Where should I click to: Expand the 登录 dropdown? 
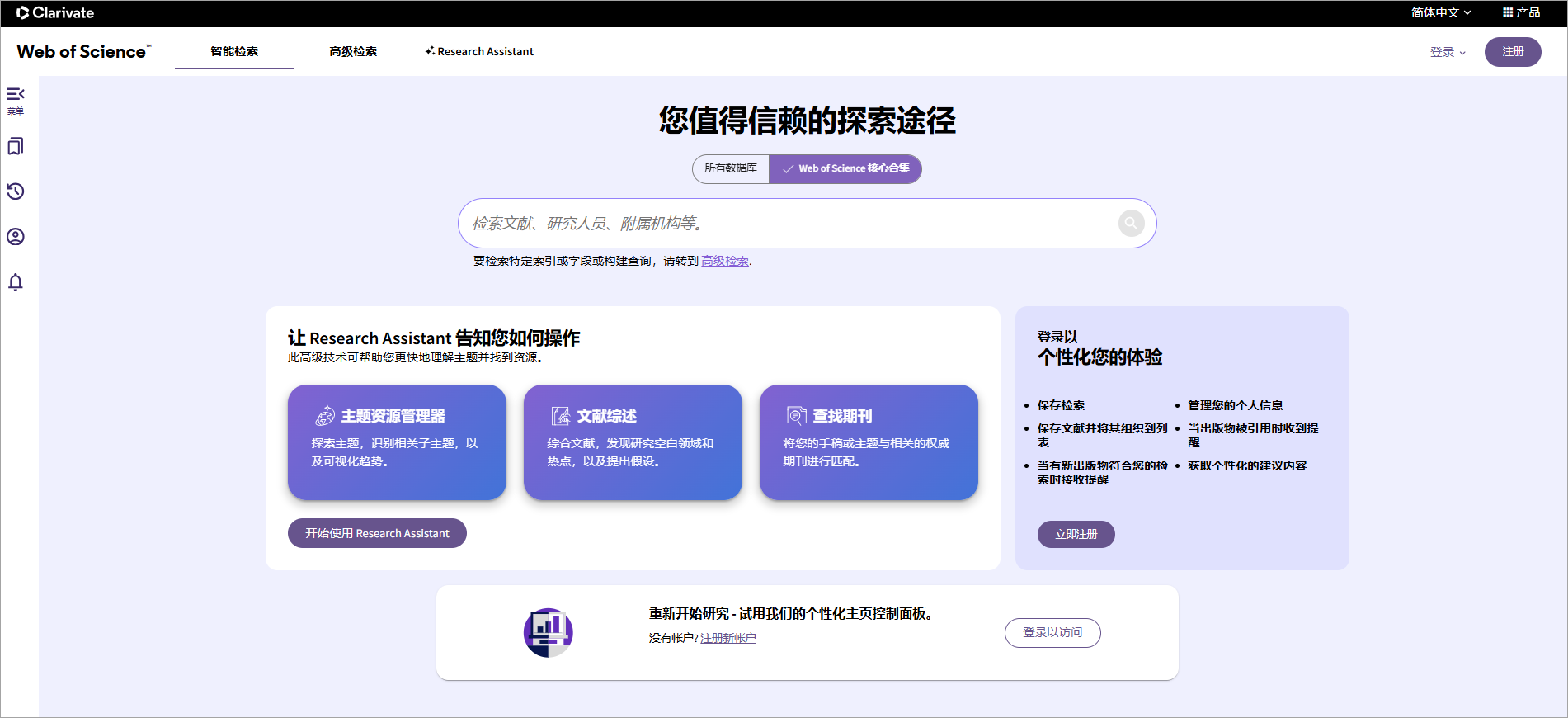(x=1448, y=52)
